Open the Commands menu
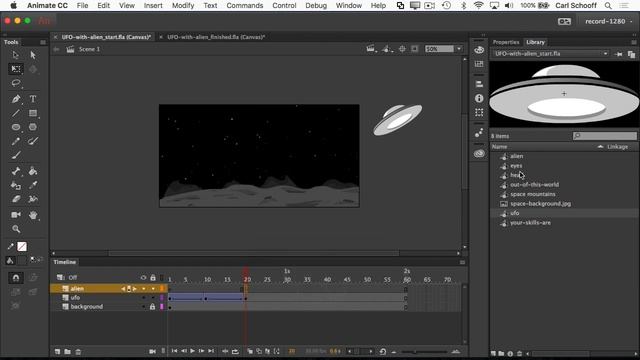640x360 pixels. 244,5
